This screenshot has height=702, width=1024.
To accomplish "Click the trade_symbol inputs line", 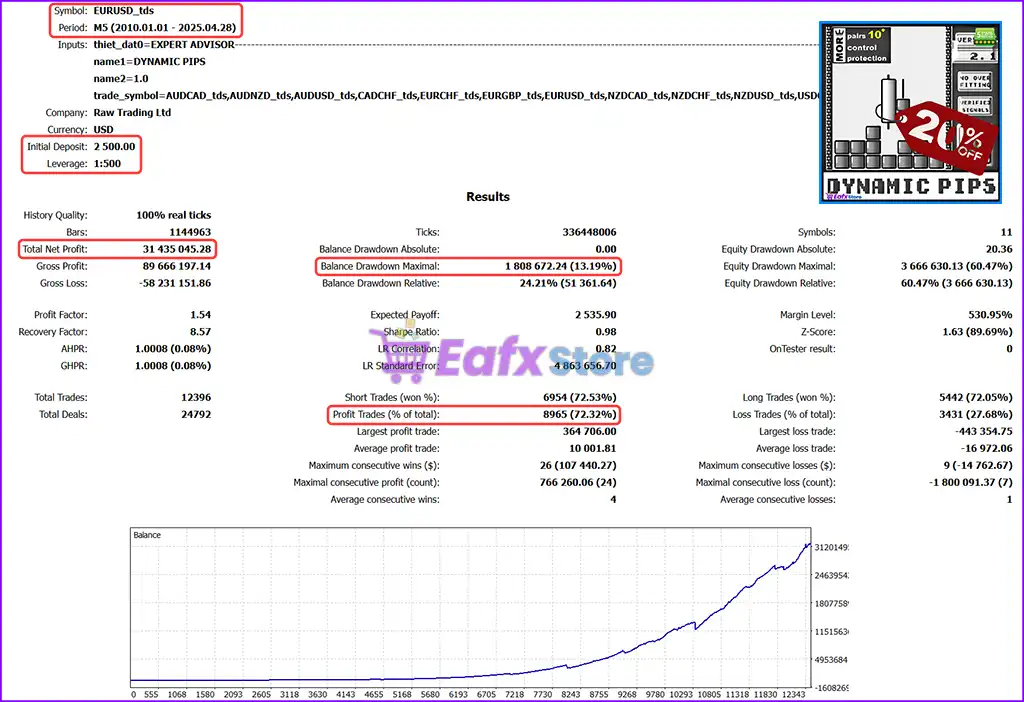I will pos(456,95).
